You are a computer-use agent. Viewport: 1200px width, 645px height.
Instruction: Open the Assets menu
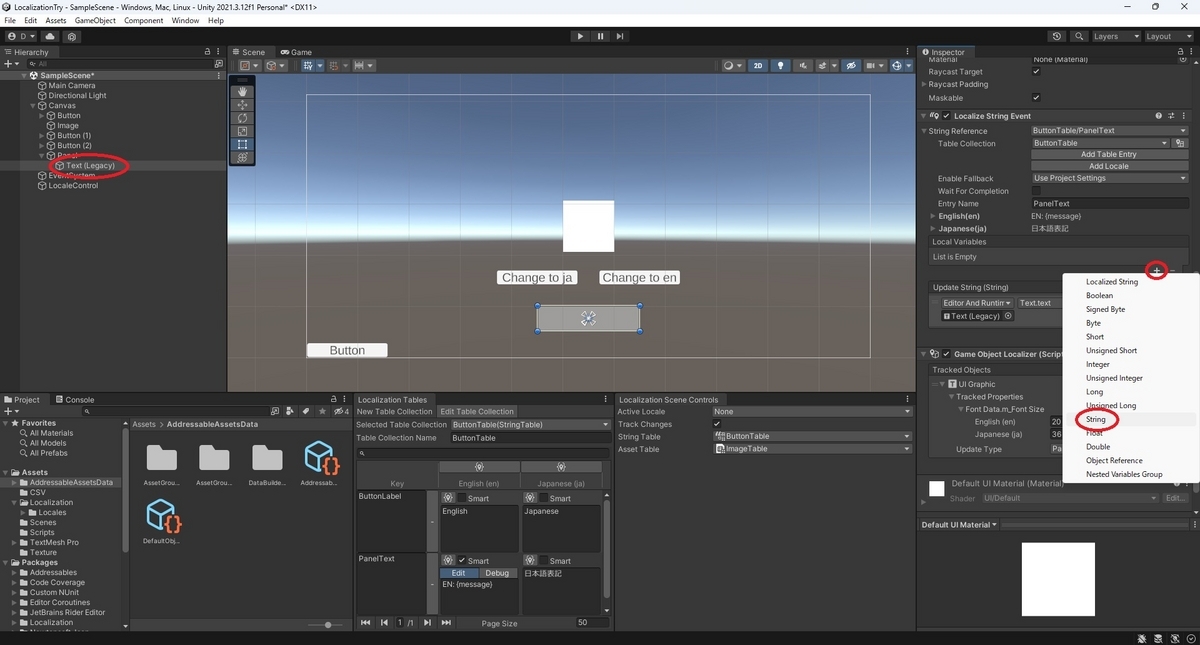pos(56,20)
